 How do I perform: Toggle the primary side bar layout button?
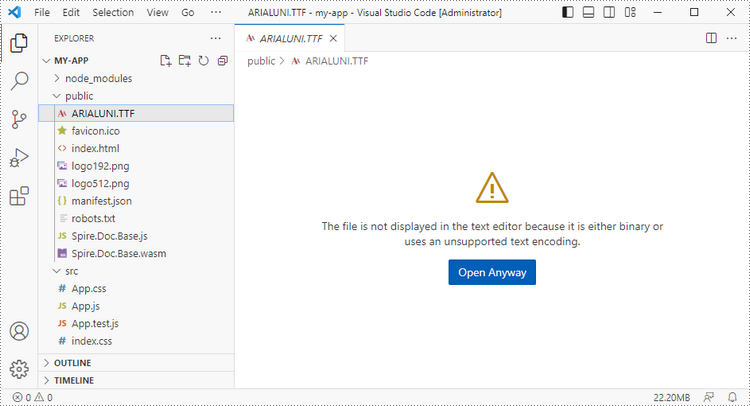(x=568, y=13)
